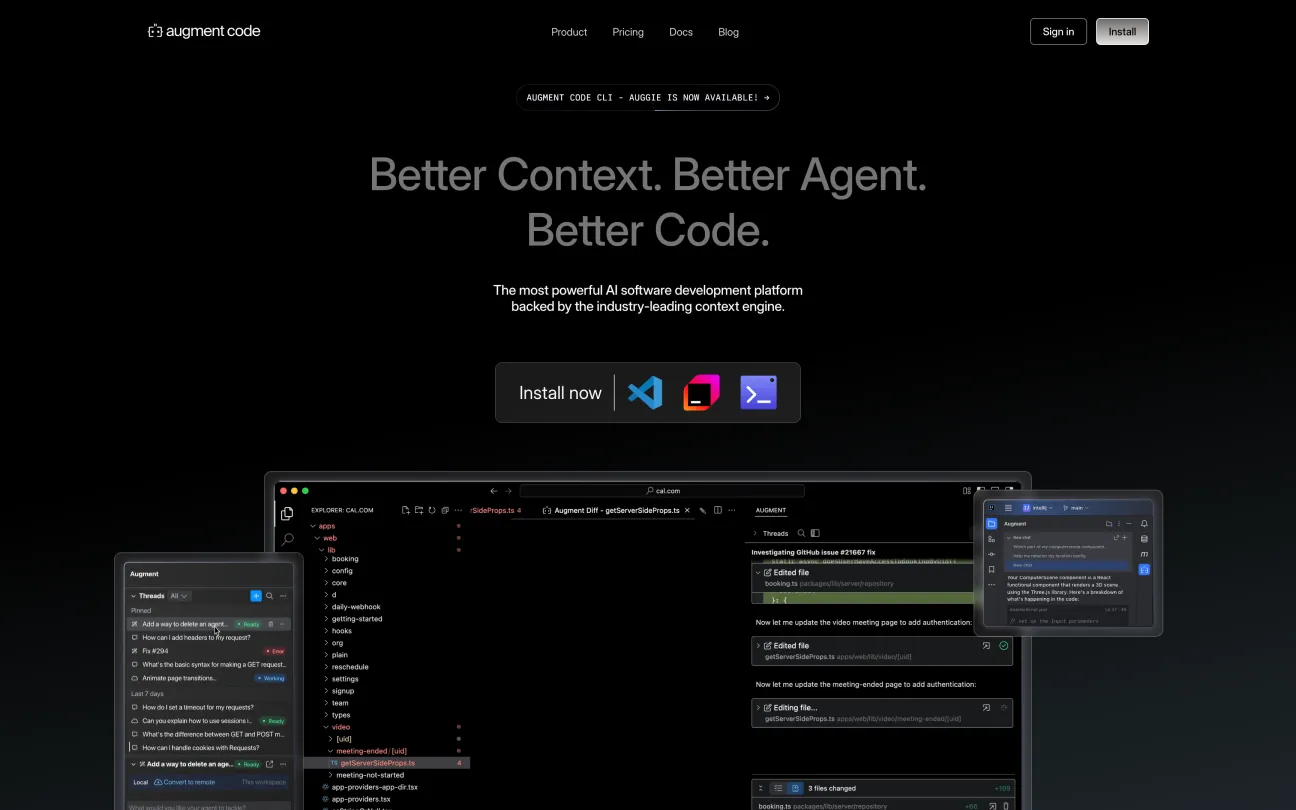Open the Blog page
The height and width of the screenshot is (810, 1296).
click(728, 32)
